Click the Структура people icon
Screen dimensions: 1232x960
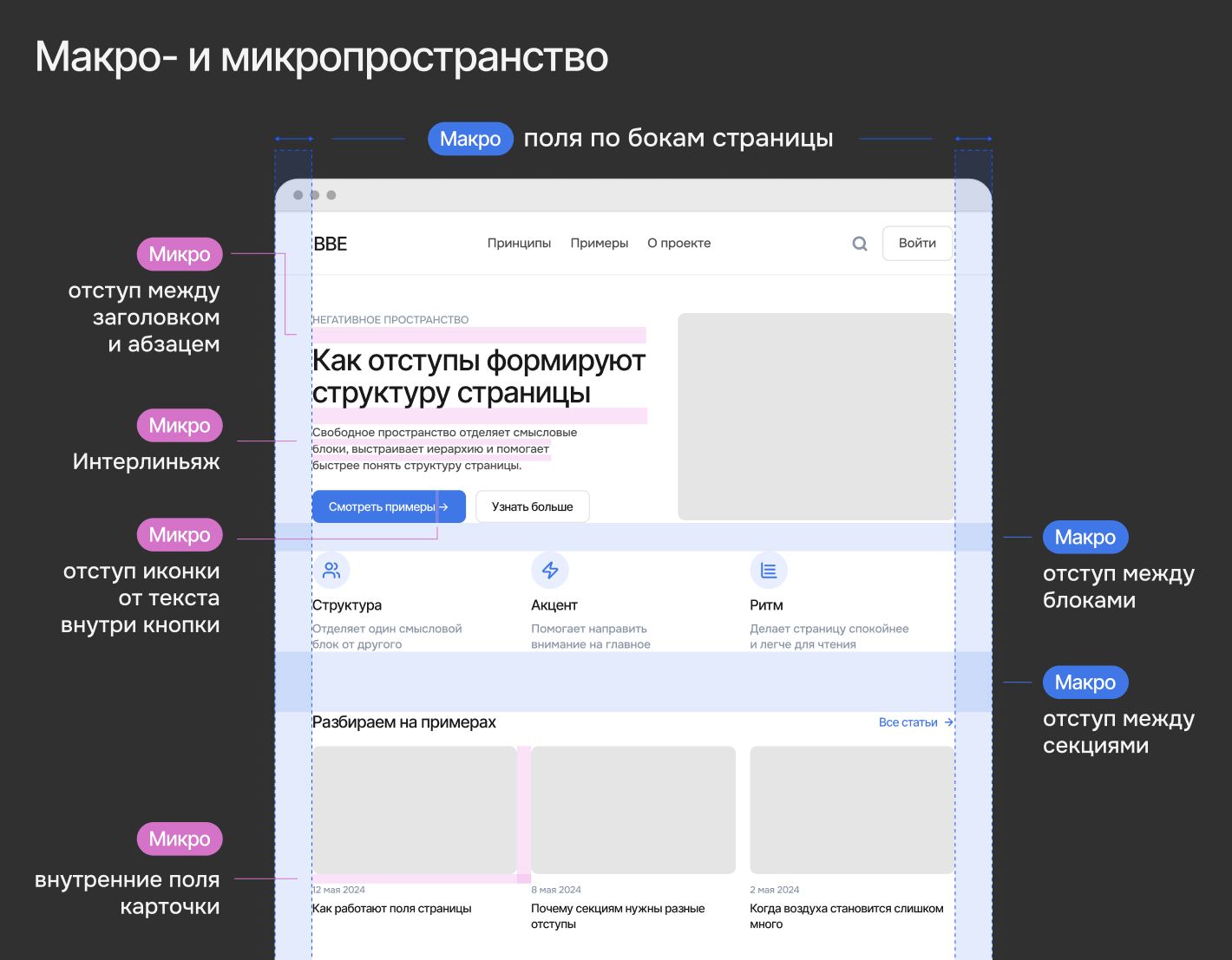[x=331, y=571]
